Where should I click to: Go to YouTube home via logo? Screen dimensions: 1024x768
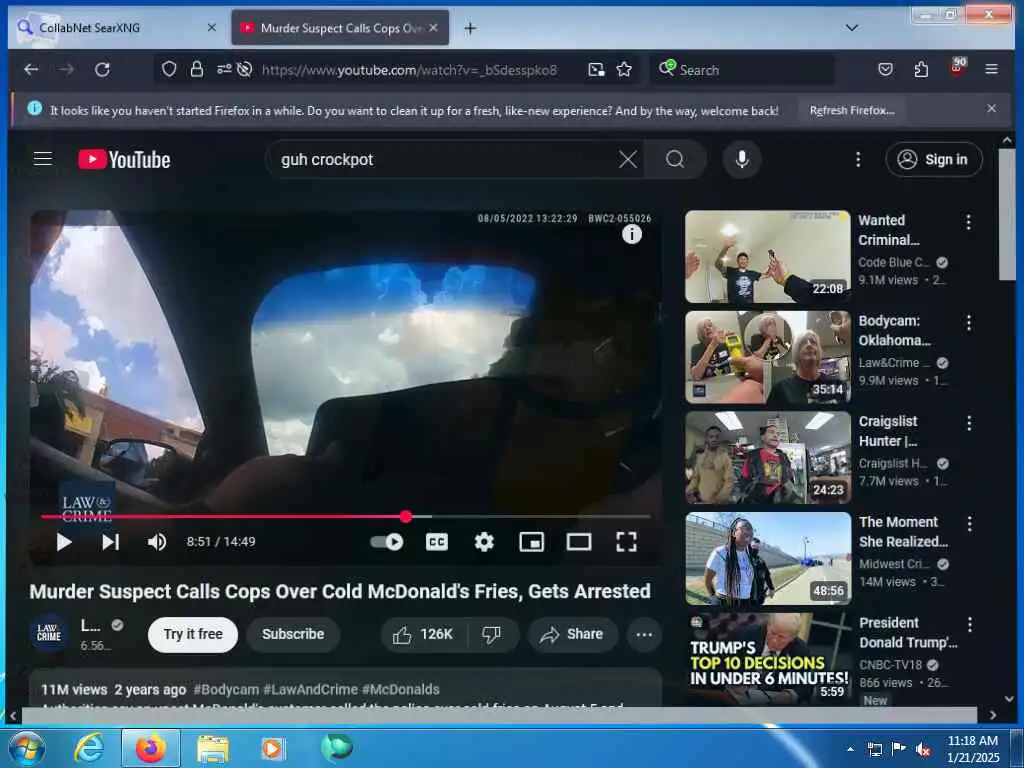pos(124,159)
